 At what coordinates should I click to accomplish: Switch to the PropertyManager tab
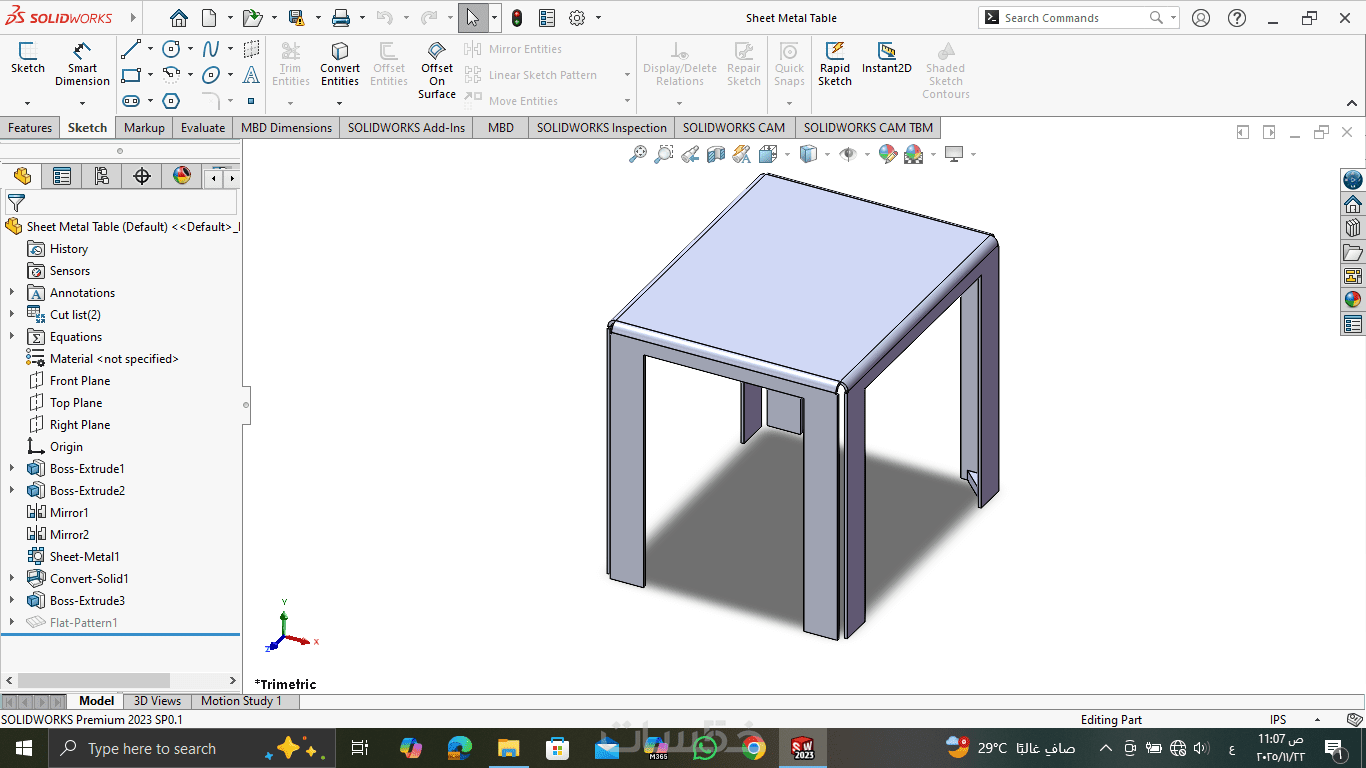click(x=62, y=177)
